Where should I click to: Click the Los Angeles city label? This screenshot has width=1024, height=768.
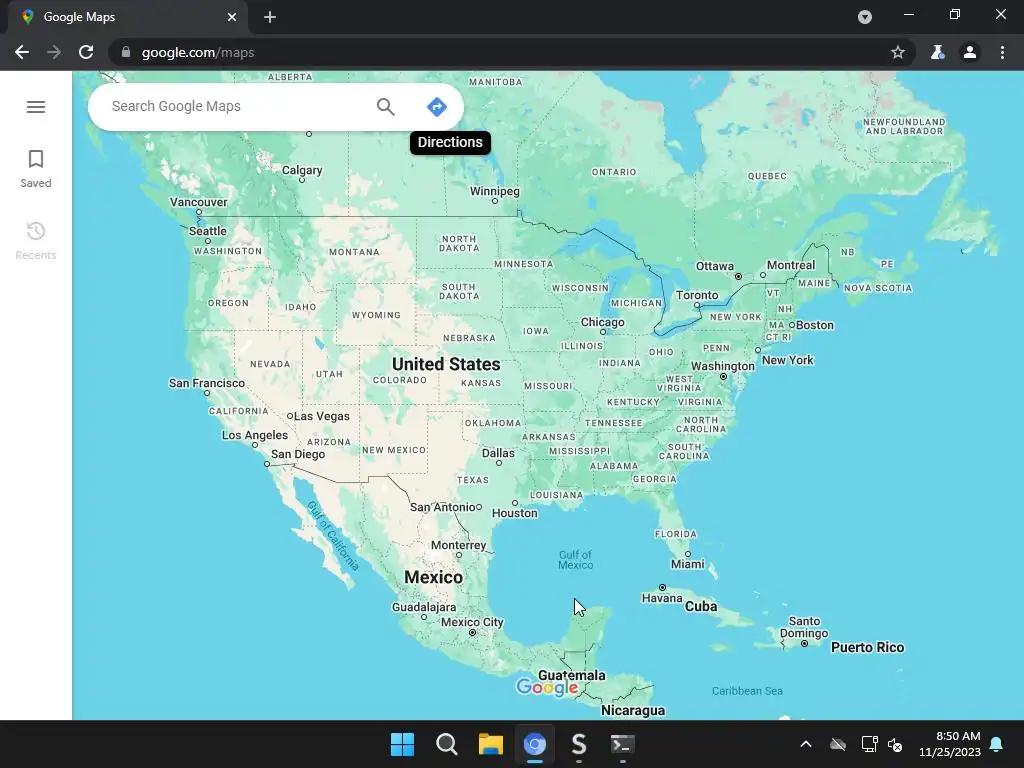click(x=255, y=435)
